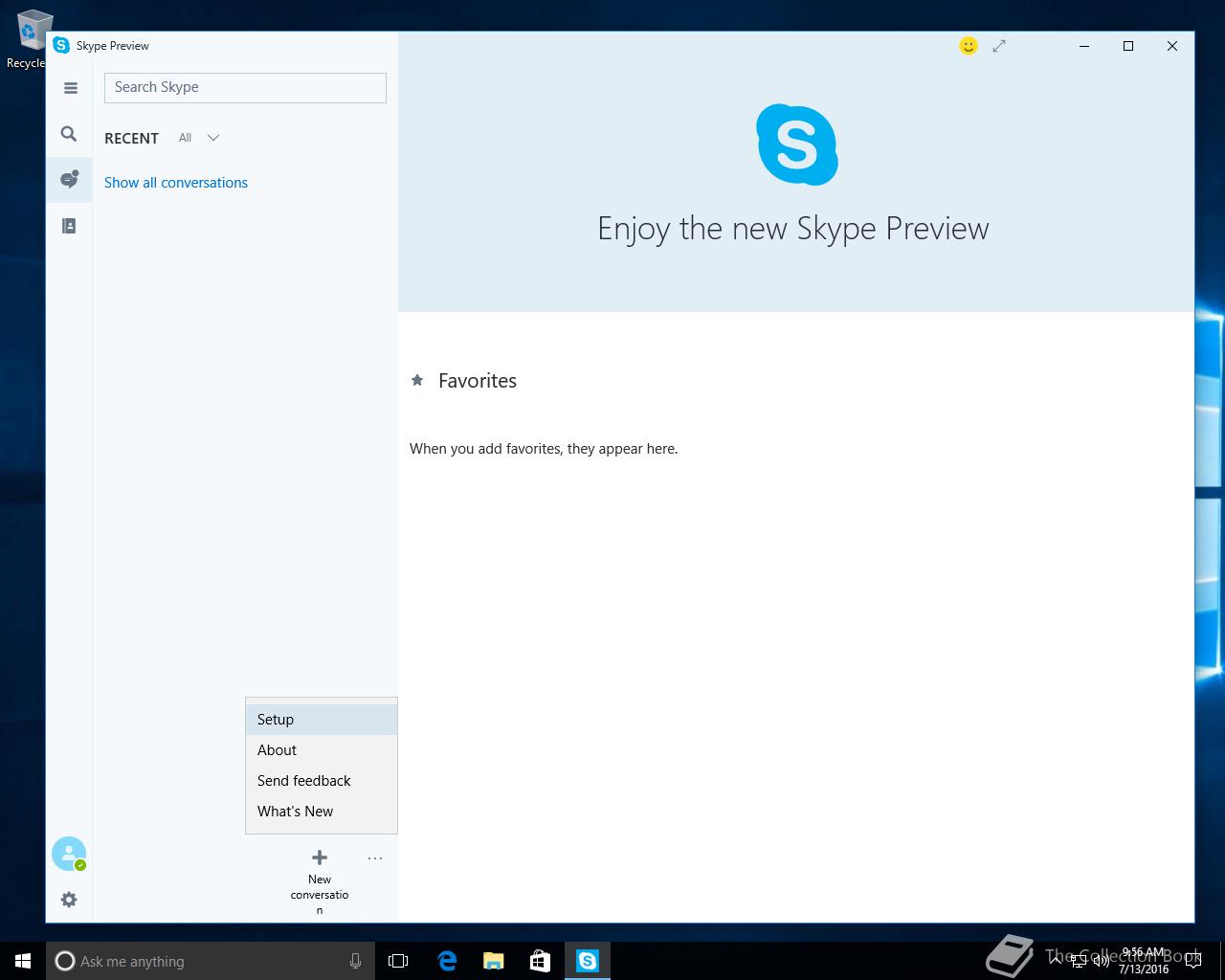Launch Microsoft Edge from taskbar
The width and height of the screenshot is (1225, 980).
[447, 961]
